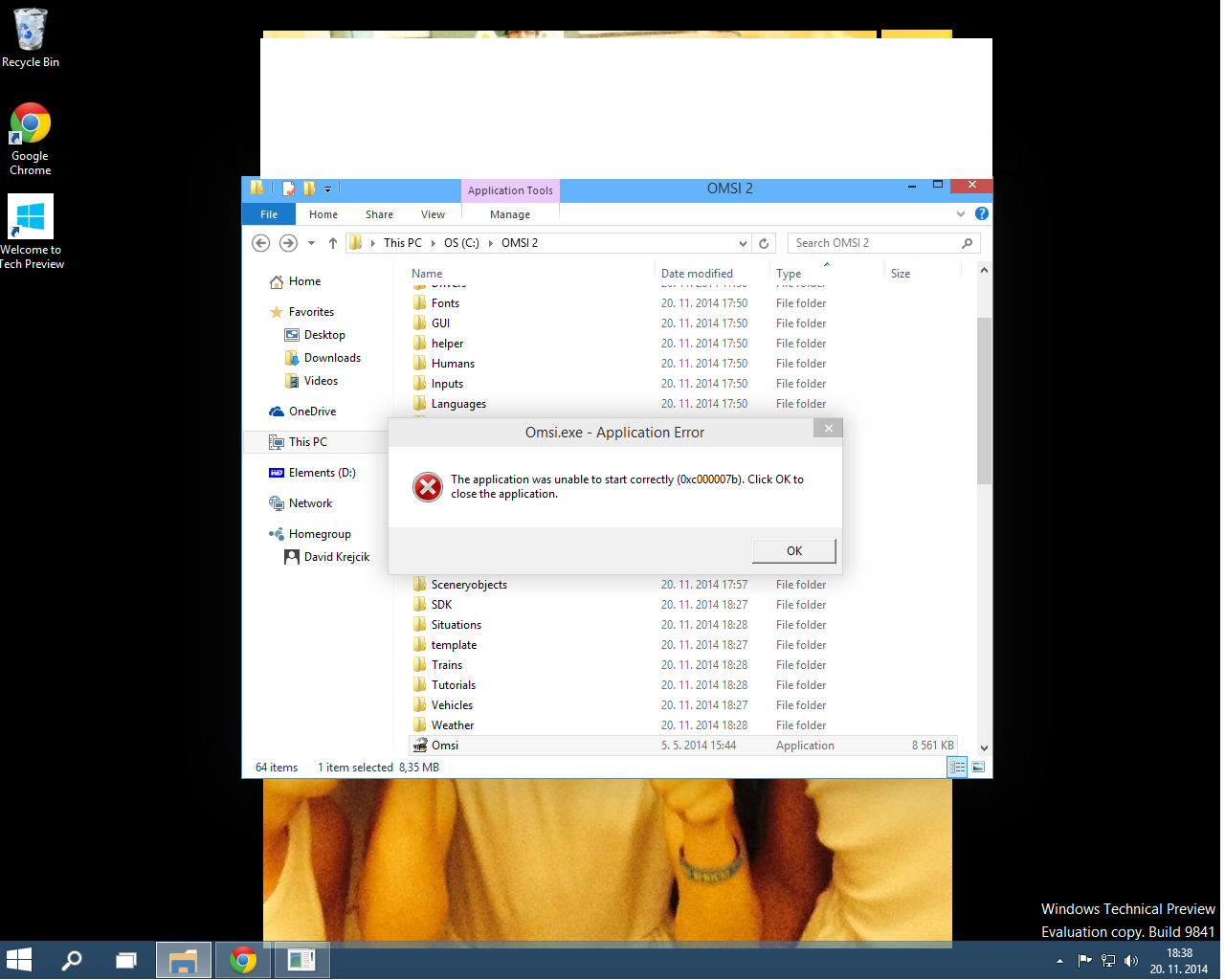Open Explorer Help question mark icon
The height and width of the screenshot is (980, 1225).
point(981,213)
